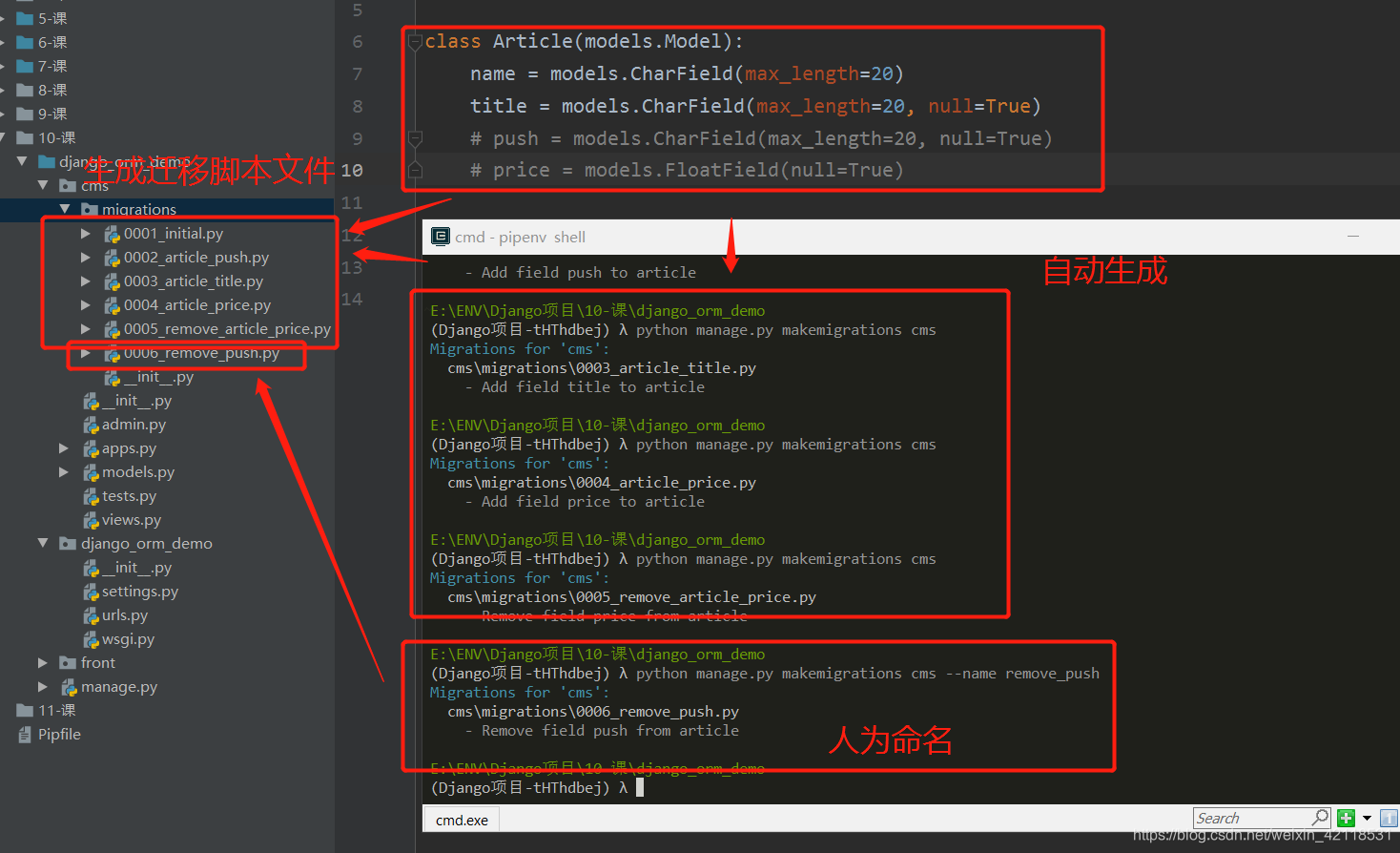Viewport: 1400px width, 853px height.
Task: Select tests.py in project tree
Action: [129, 496]
